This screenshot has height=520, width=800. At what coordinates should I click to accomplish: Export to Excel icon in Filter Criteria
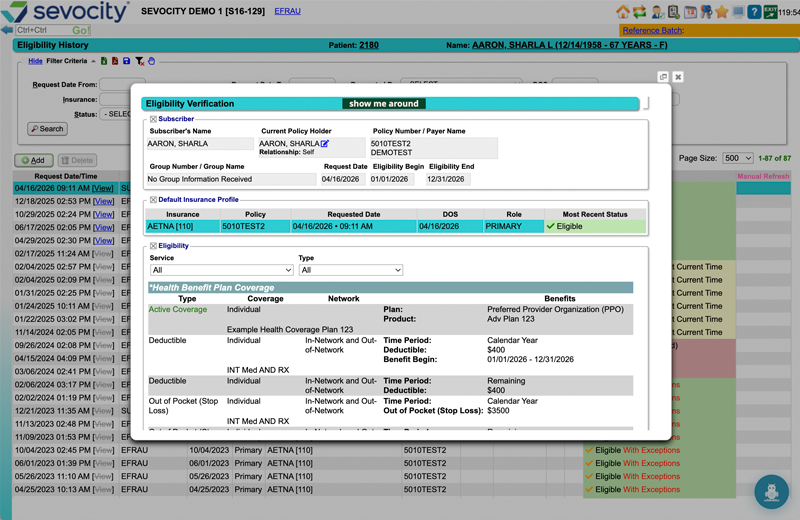tap(104, 61)
